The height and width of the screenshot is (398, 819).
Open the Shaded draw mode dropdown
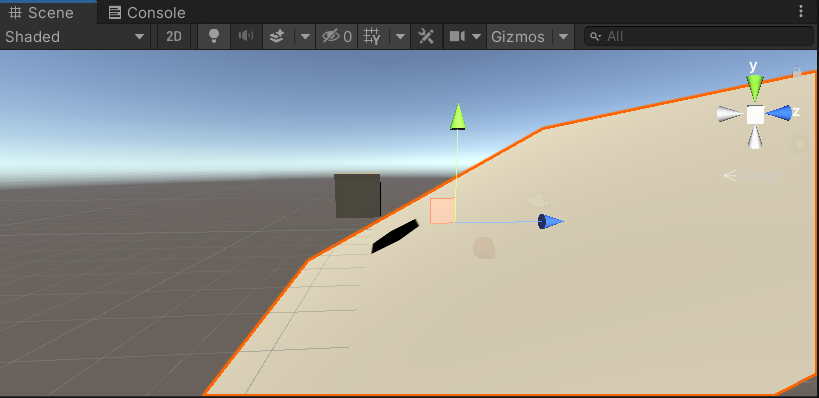pos(75,37)
